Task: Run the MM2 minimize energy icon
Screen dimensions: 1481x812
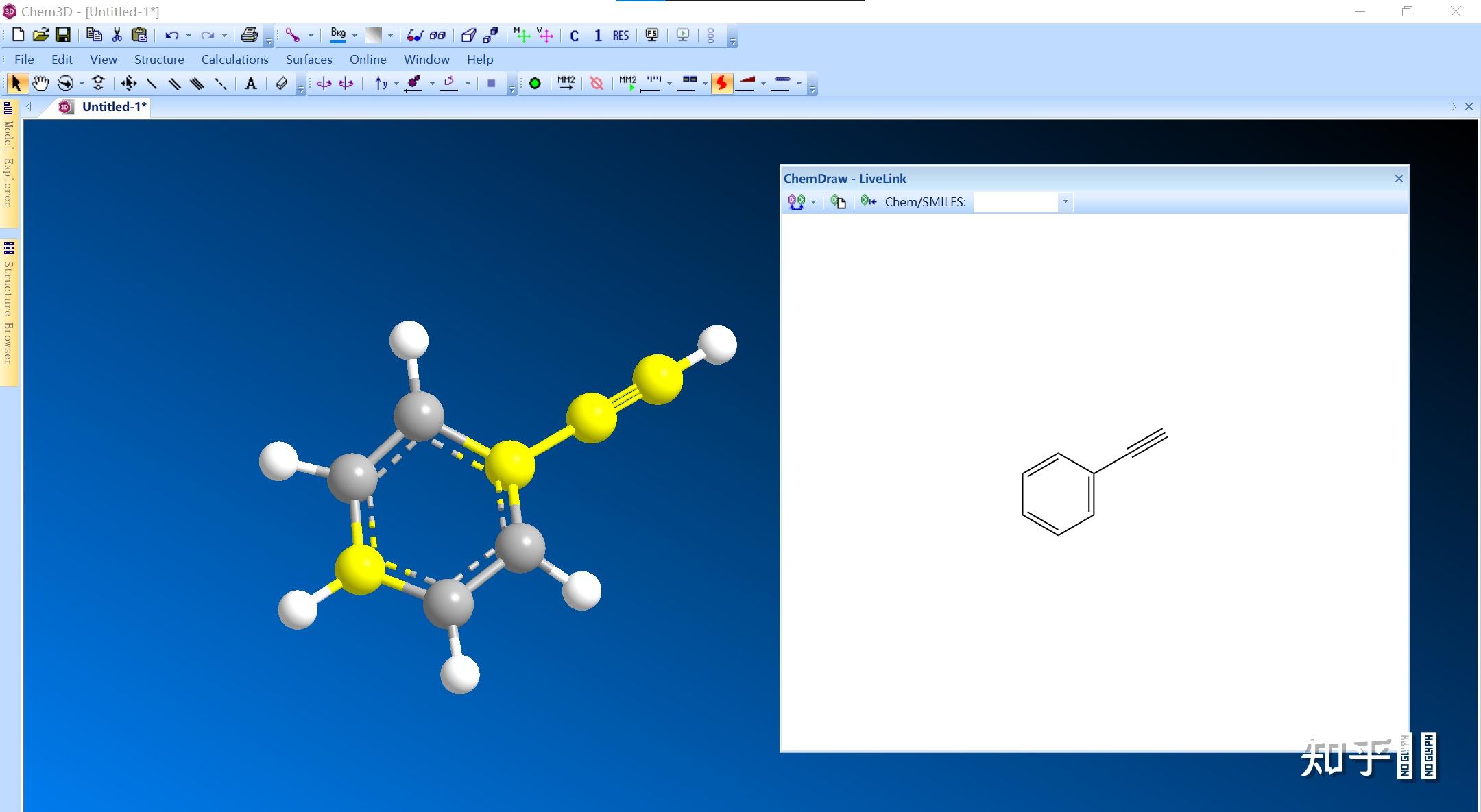Action: [x=566, y=84]
